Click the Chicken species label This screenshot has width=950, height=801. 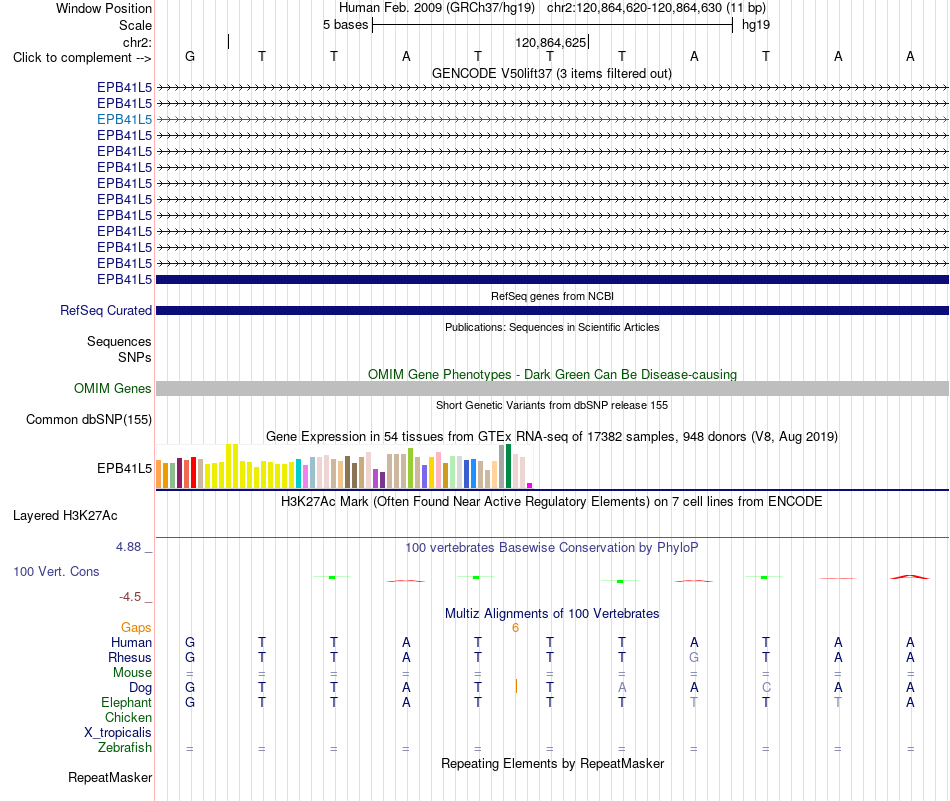tap(128, 717)
